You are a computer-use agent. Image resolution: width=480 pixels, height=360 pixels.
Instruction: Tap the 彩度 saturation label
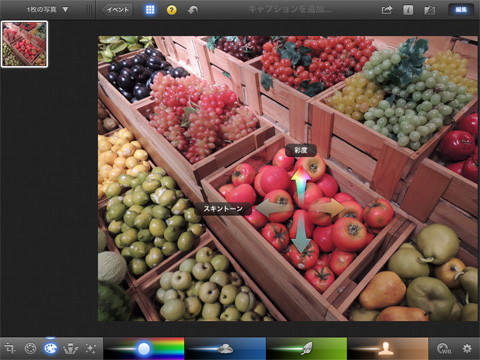coord(301,150)
